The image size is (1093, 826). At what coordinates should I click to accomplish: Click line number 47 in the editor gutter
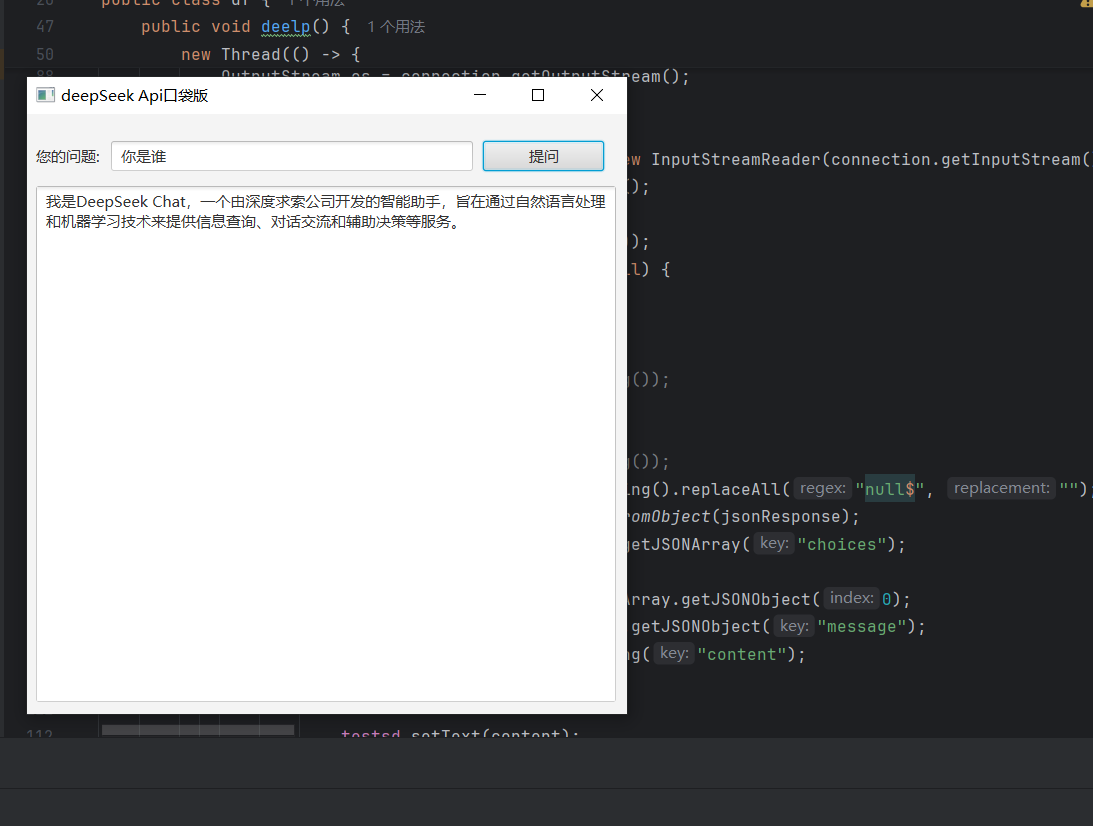click(45, 26)
